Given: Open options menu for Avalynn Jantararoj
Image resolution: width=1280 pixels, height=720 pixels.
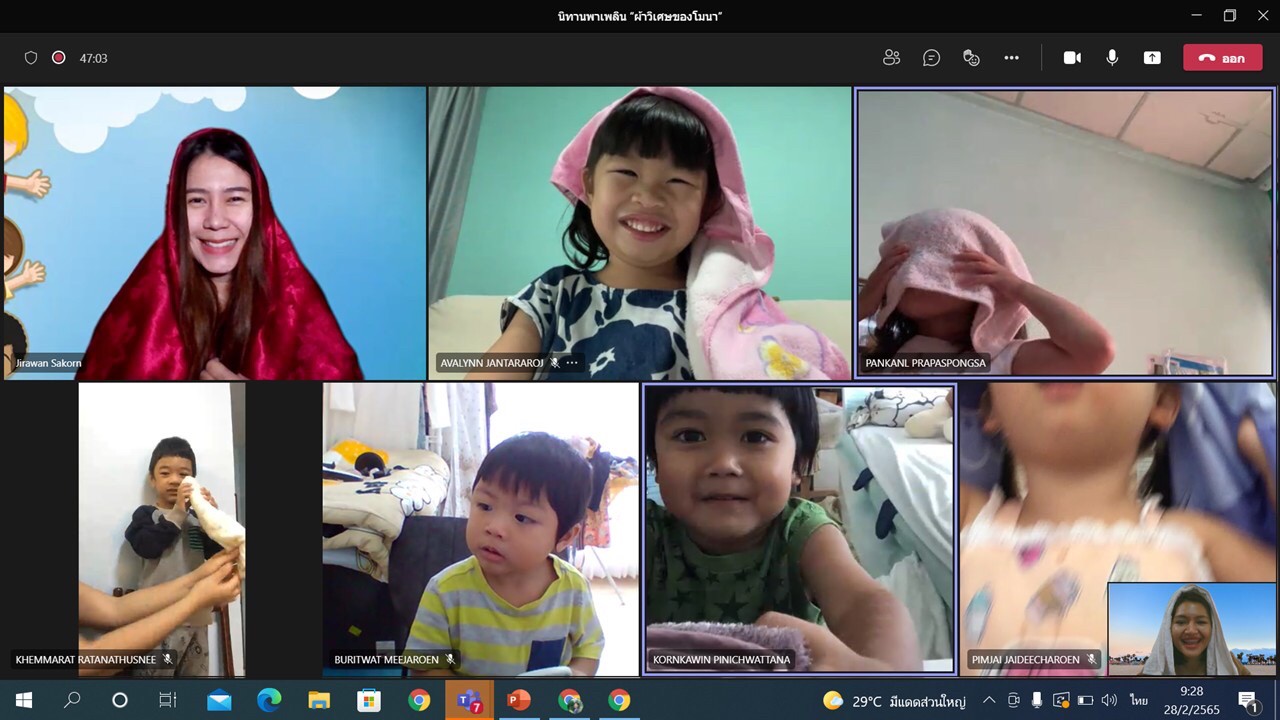Looking at the screenshot, I should pyautogui.click(x=572, y=363).
